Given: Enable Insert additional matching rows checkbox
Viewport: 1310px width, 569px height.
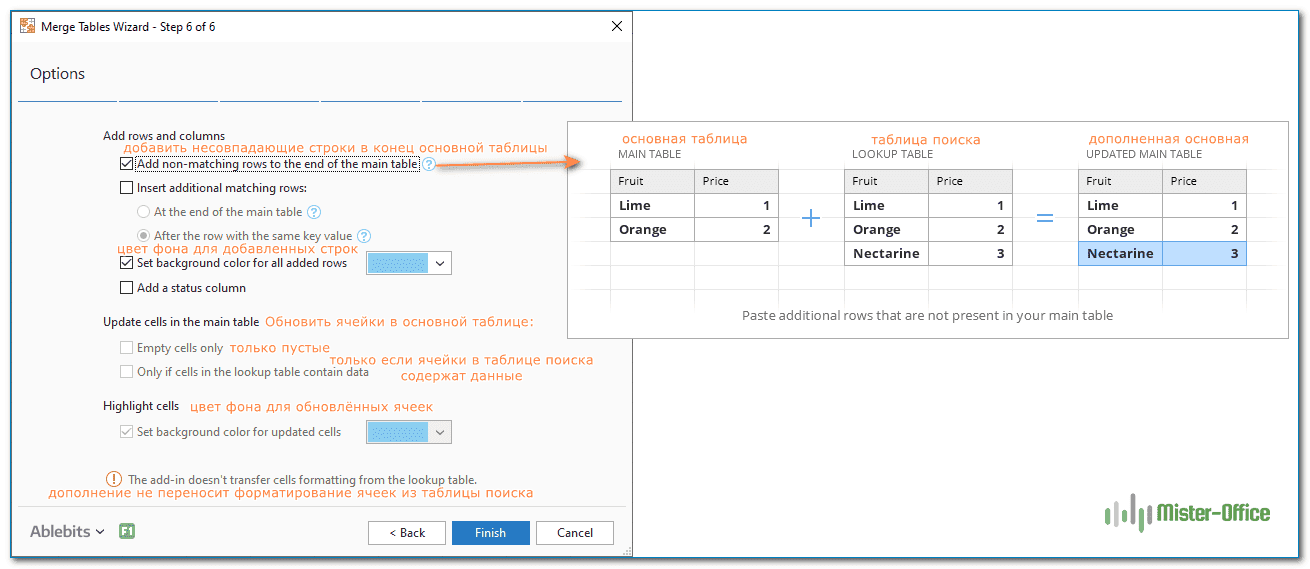Looking at the screenshot, I should (126, 187).
